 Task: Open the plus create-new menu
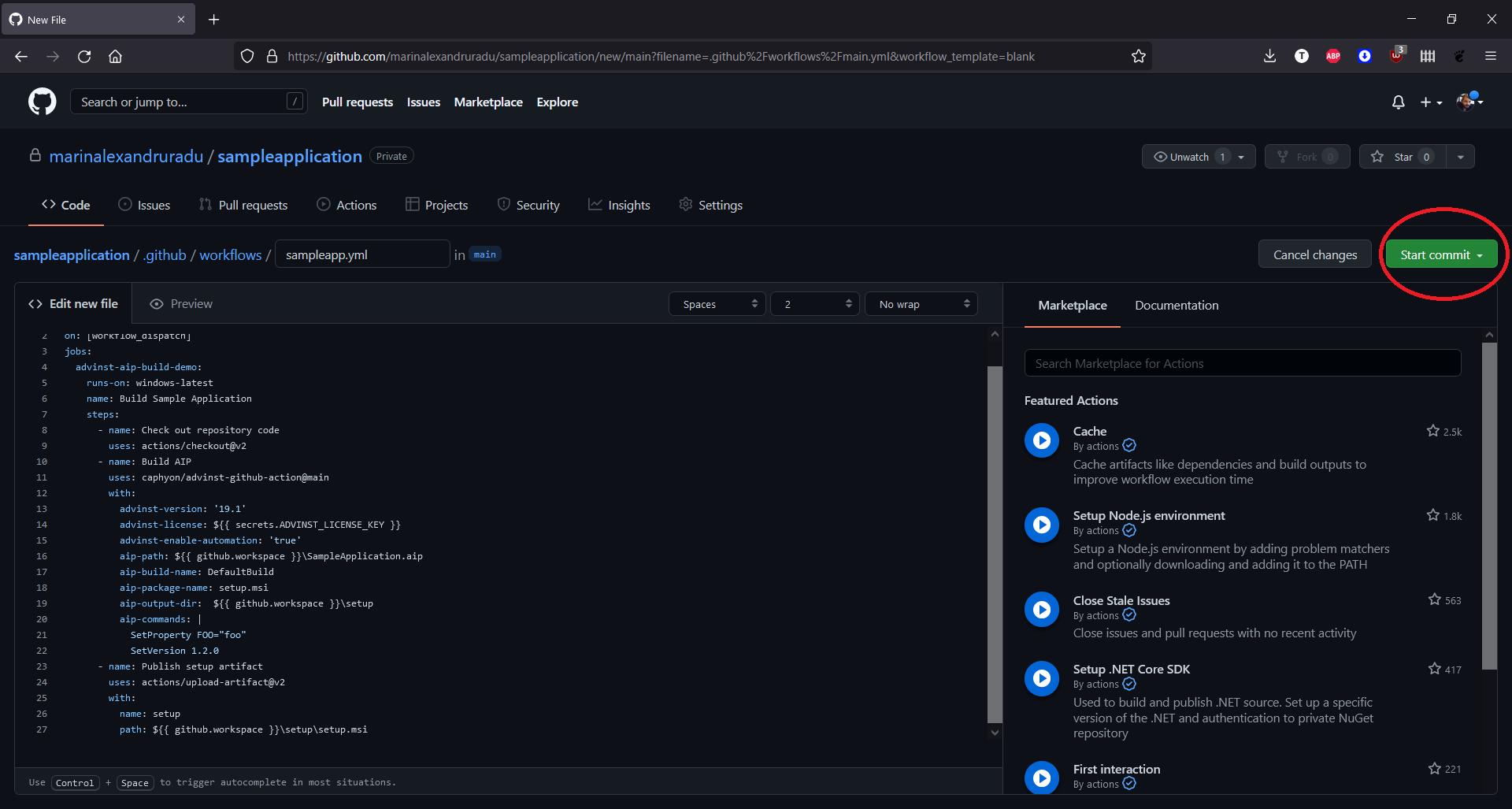1431,102
